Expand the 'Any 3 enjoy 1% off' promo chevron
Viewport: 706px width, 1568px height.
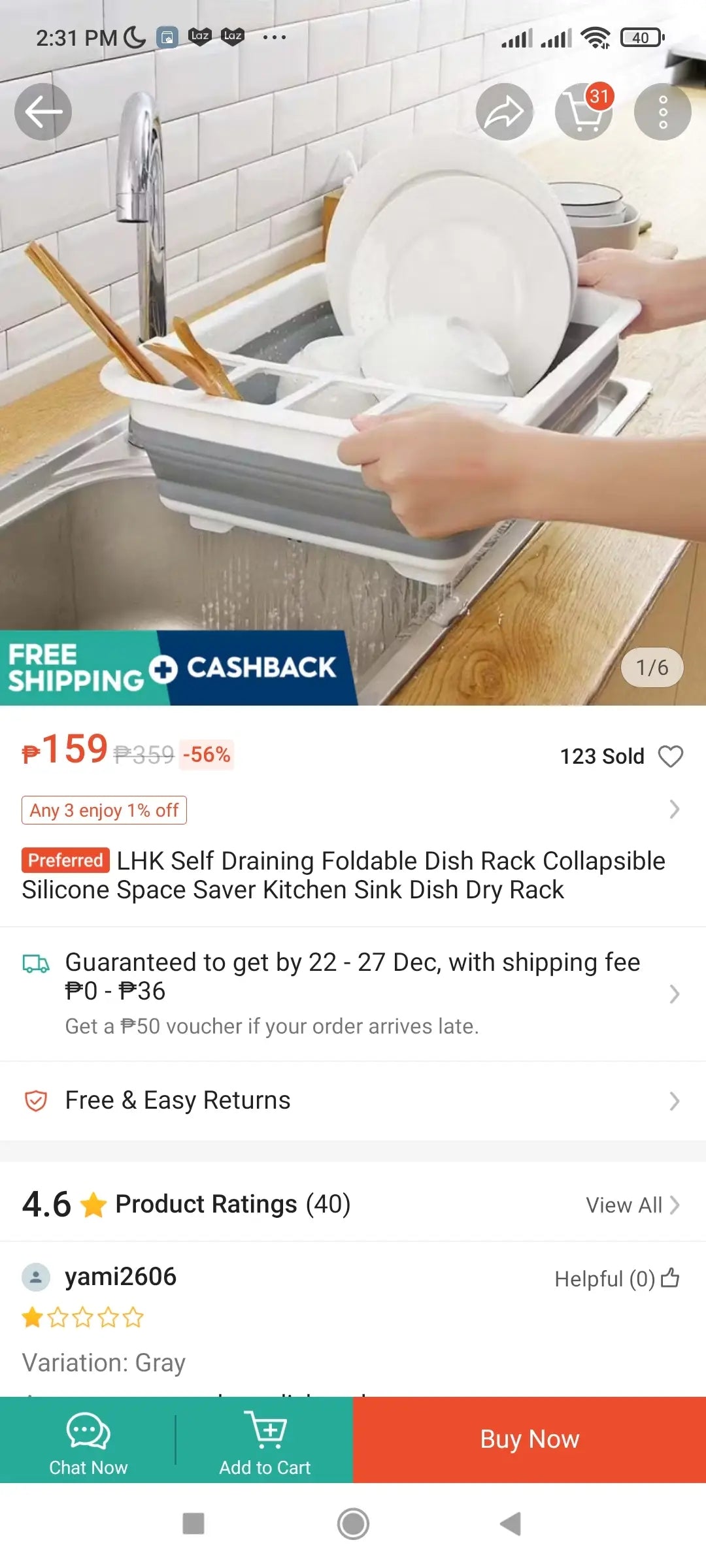point(674,810)
